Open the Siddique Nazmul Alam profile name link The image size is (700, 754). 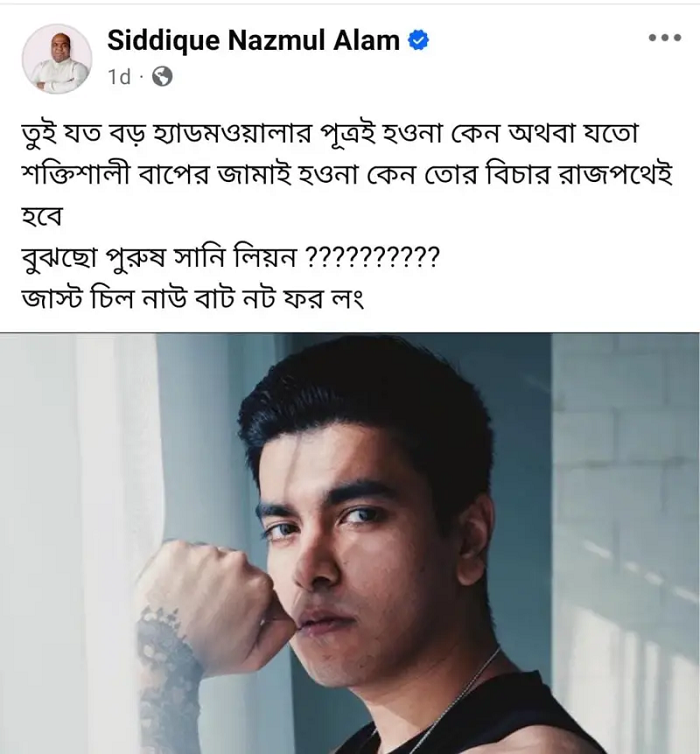253,40
